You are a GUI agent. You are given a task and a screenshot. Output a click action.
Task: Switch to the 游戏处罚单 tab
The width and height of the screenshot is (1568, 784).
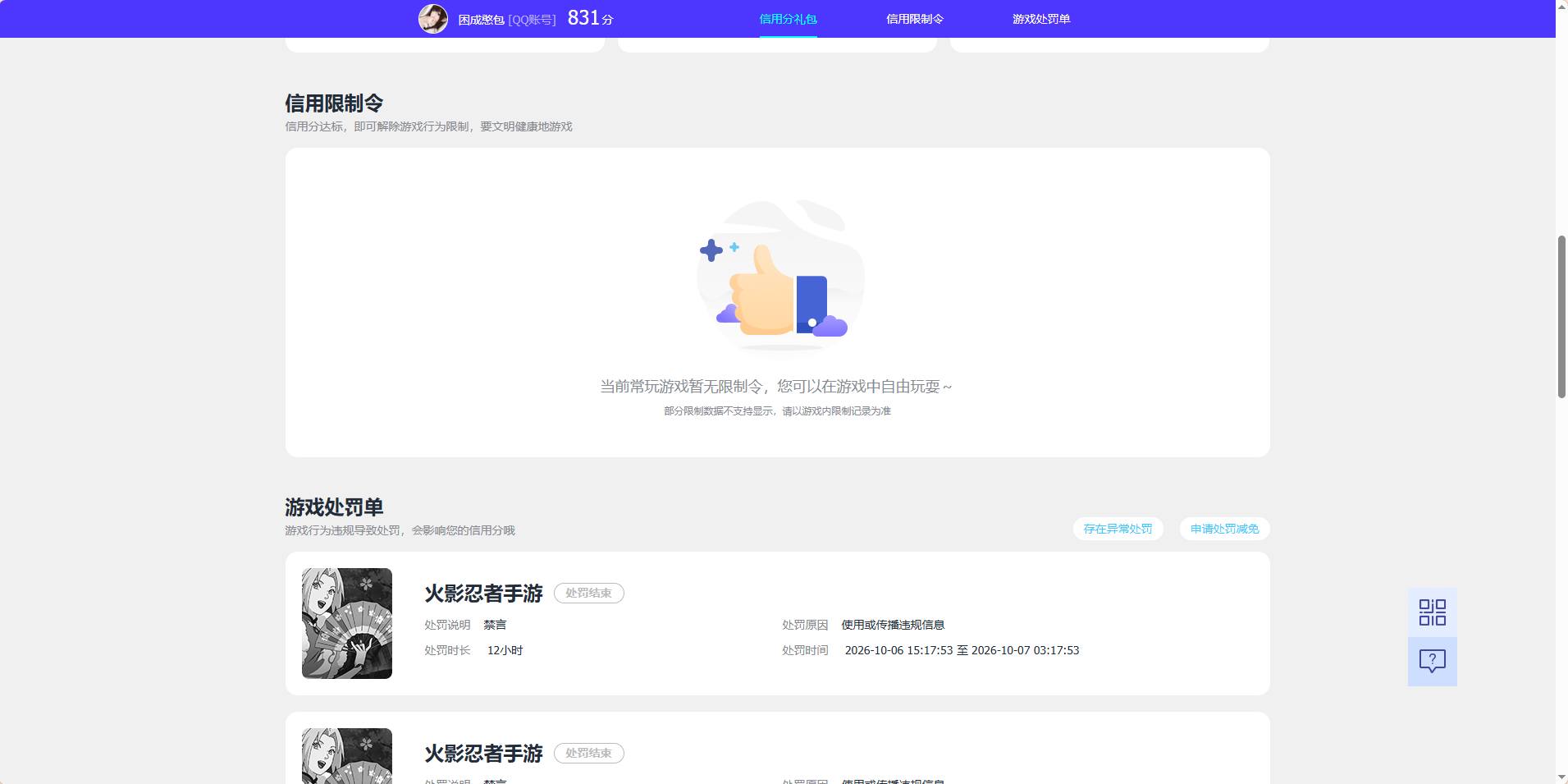(x=1041, y=19)
